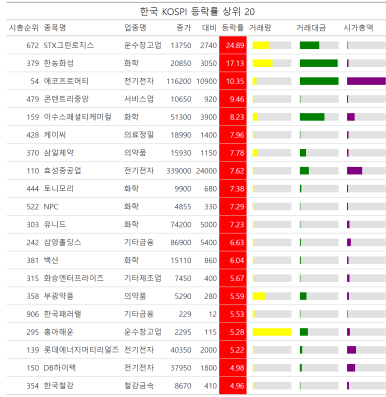
Task: Select the stock name 유니드
Action: (x=55, y=225)
